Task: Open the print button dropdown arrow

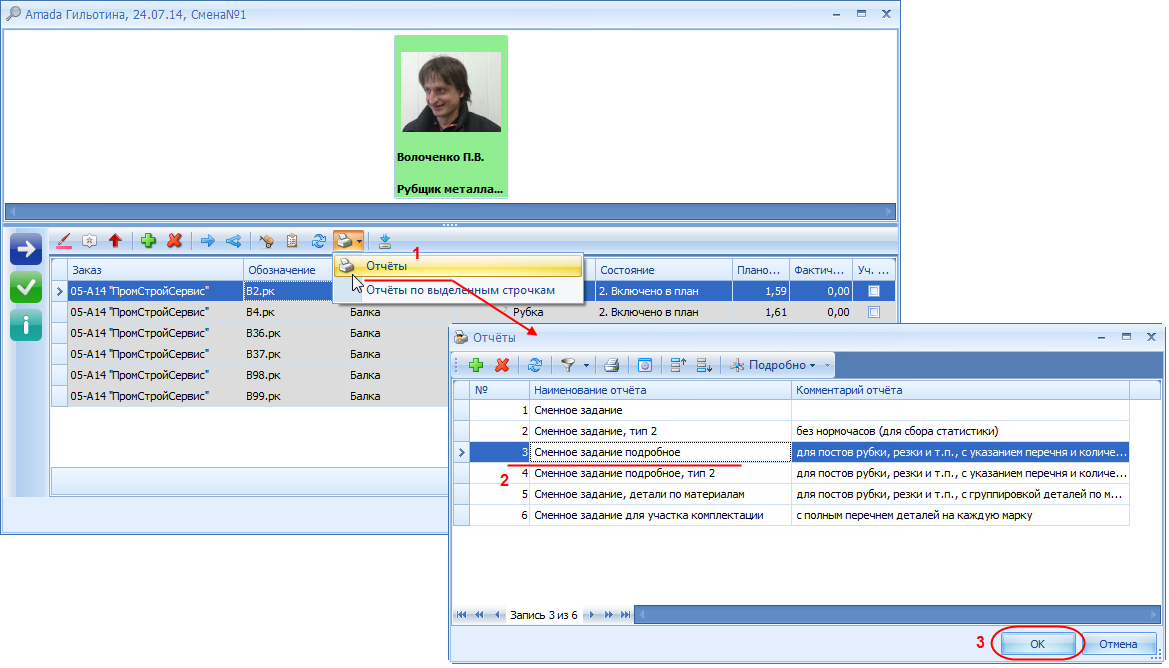Action: [x=359, y=241]
